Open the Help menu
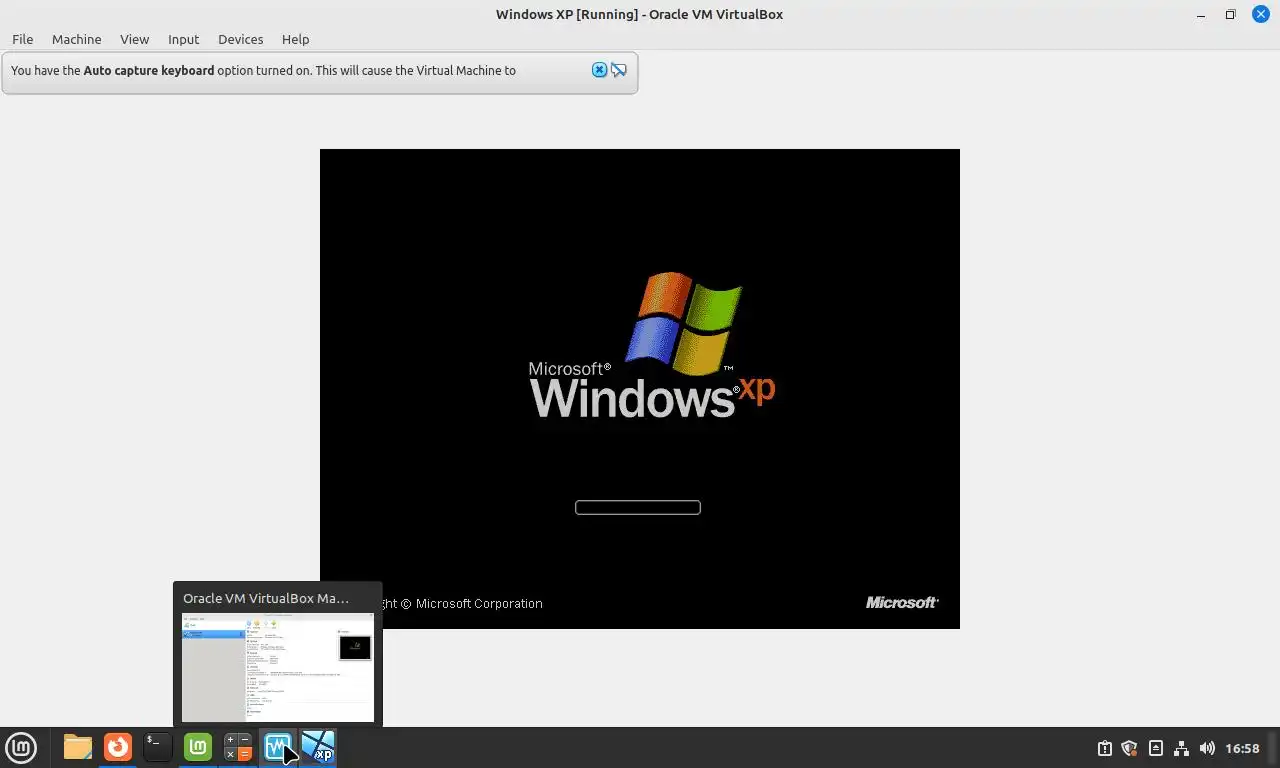Screen dimensions: 1280x768 coord(295,39)
